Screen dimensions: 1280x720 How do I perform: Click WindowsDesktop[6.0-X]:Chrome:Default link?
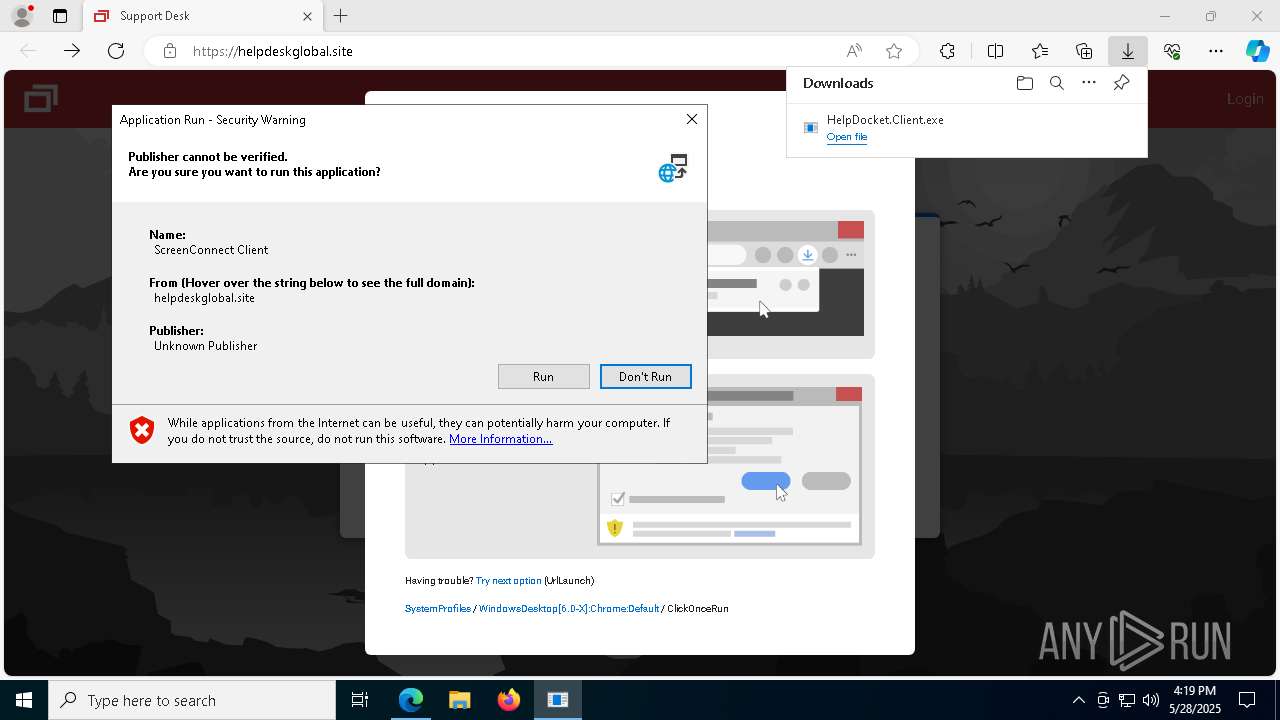(x=569, y=609)
